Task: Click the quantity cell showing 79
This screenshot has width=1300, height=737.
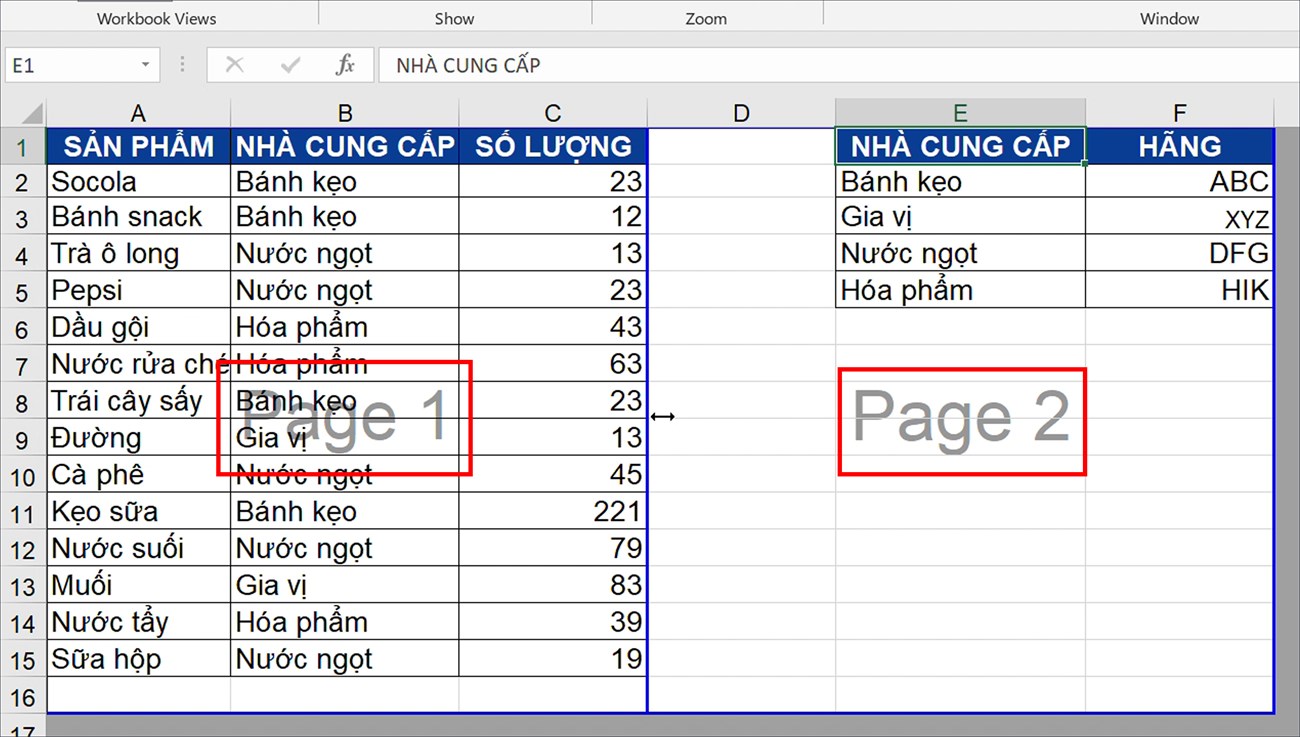Action: (553, 548)
